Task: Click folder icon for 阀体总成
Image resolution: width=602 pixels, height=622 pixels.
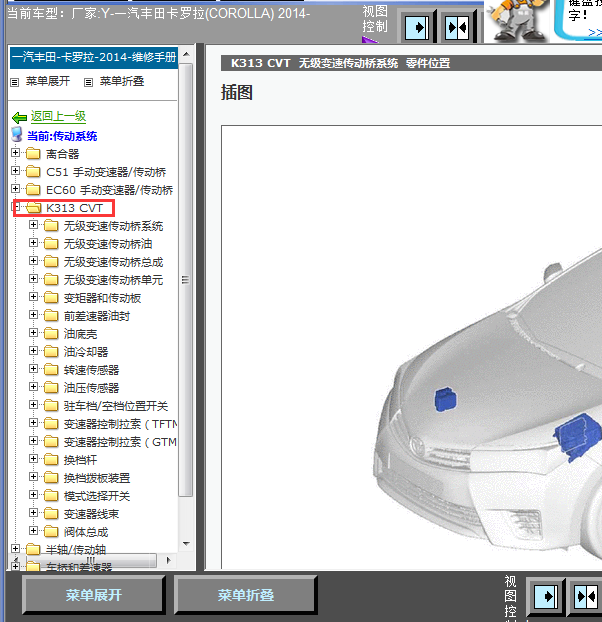Action: tap(51, 531)
